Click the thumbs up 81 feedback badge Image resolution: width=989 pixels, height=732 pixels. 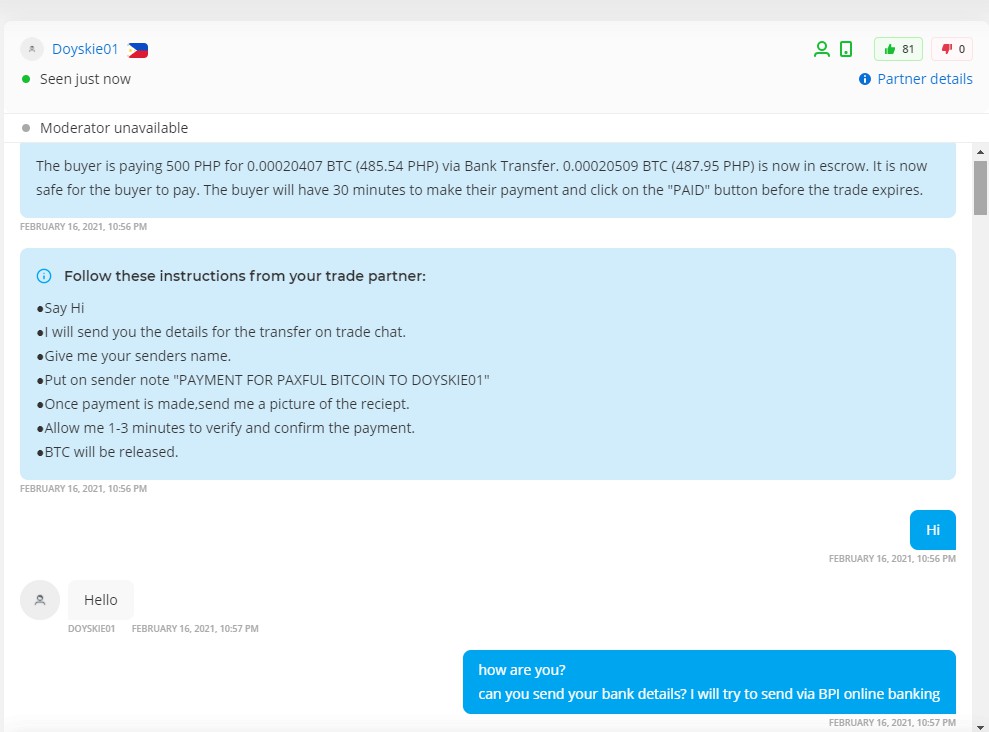898,49
